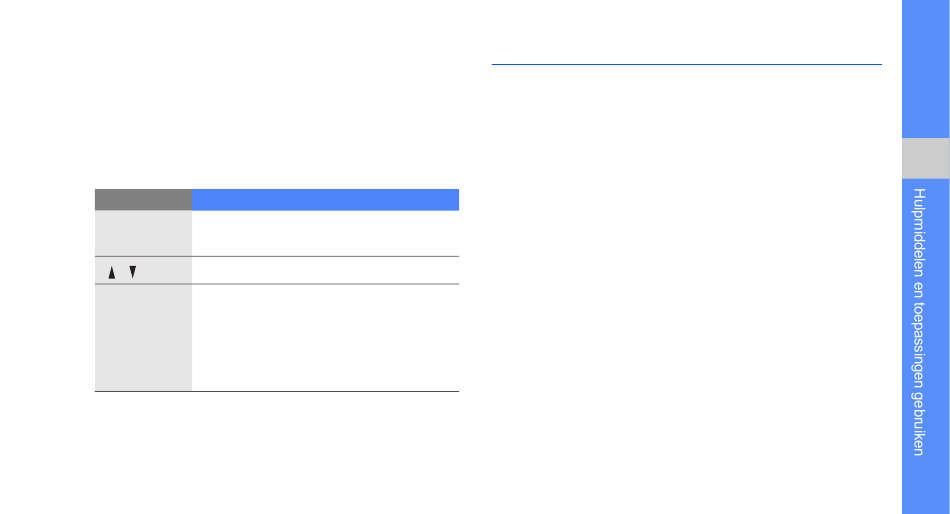
Task: Click the thin blue horizontal line
Action: tap(686, 64)
